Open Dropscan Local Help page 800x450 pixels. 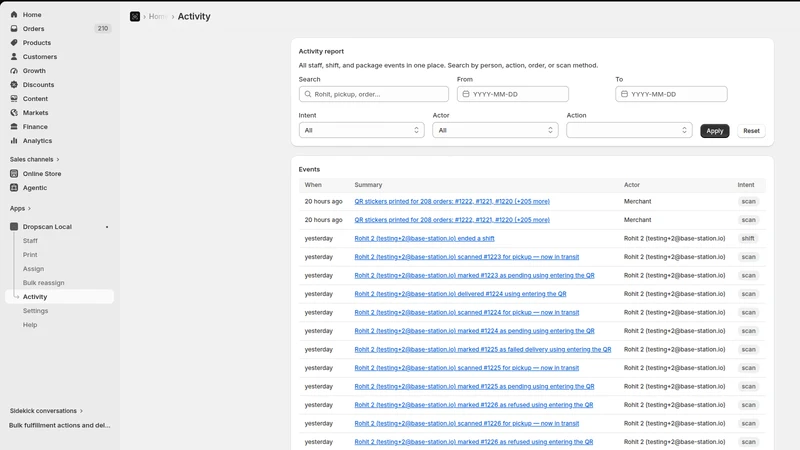point(30,324)
